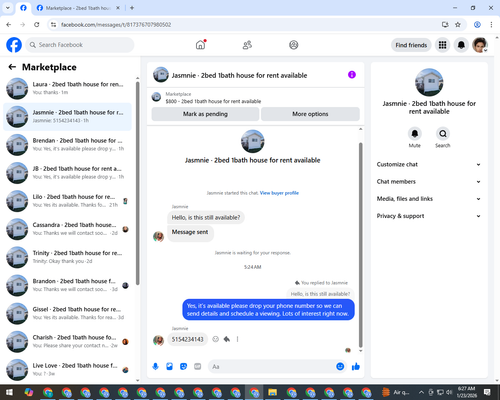Go back using Marketplace back arrow
Screen dimensions: 500x400
(x=12, y=67)
